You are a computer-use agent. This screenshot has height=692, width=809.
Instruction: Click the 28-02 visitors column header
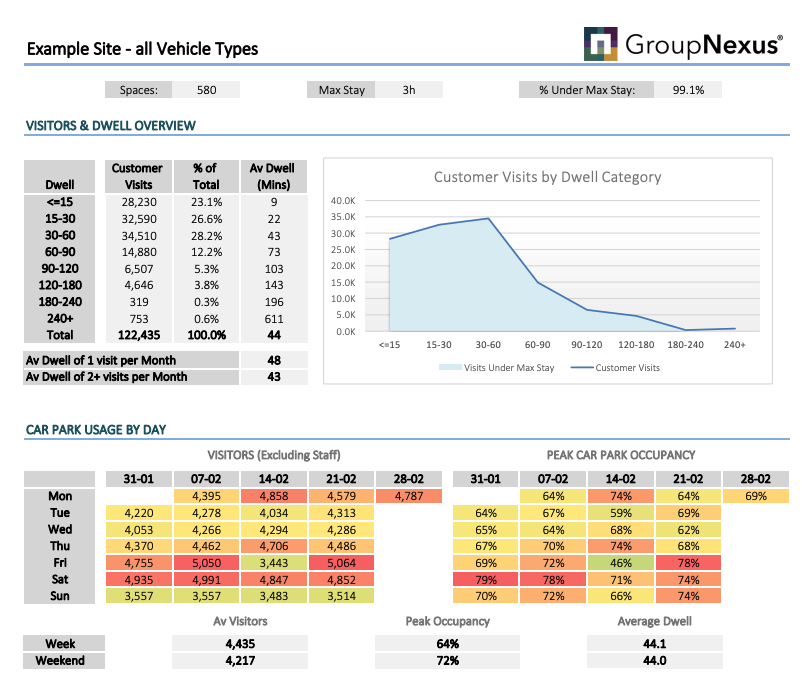click(x=409, y=479)
